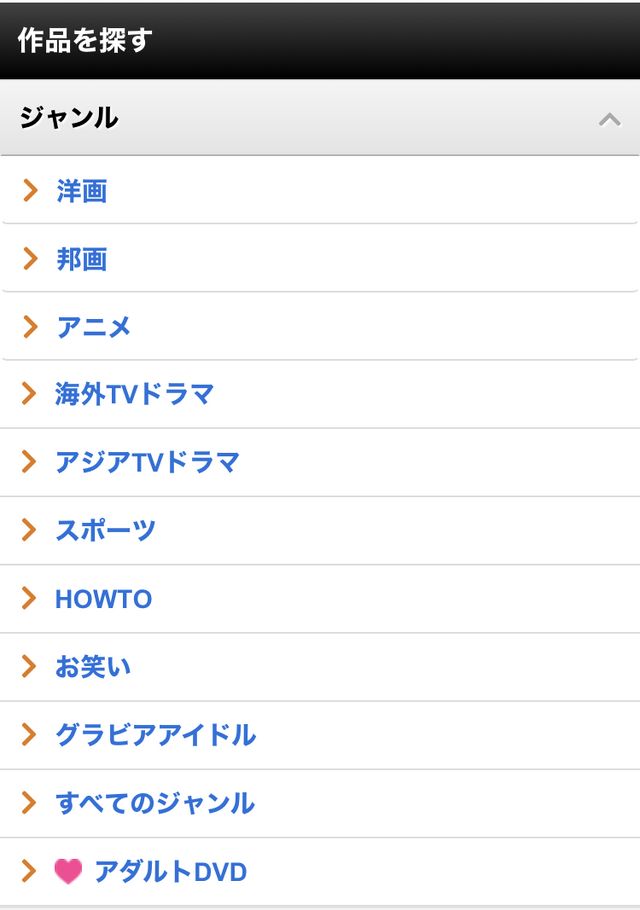640x910 pixels.
Task: Open グラビアアイドル category
Action: point(156,735)
